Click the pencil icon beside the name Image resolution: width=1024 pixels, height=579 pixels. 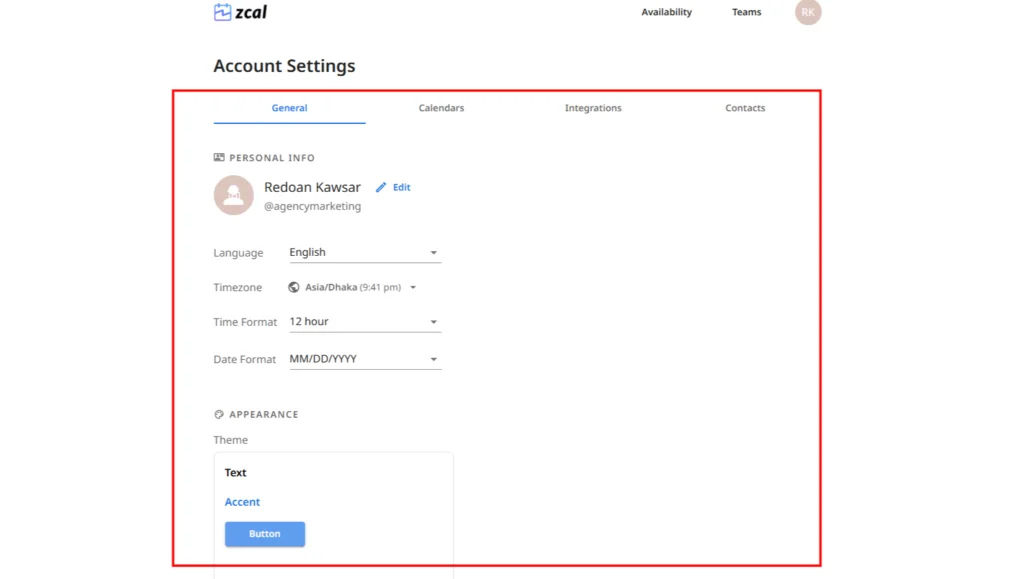click(x=381, y=188)
